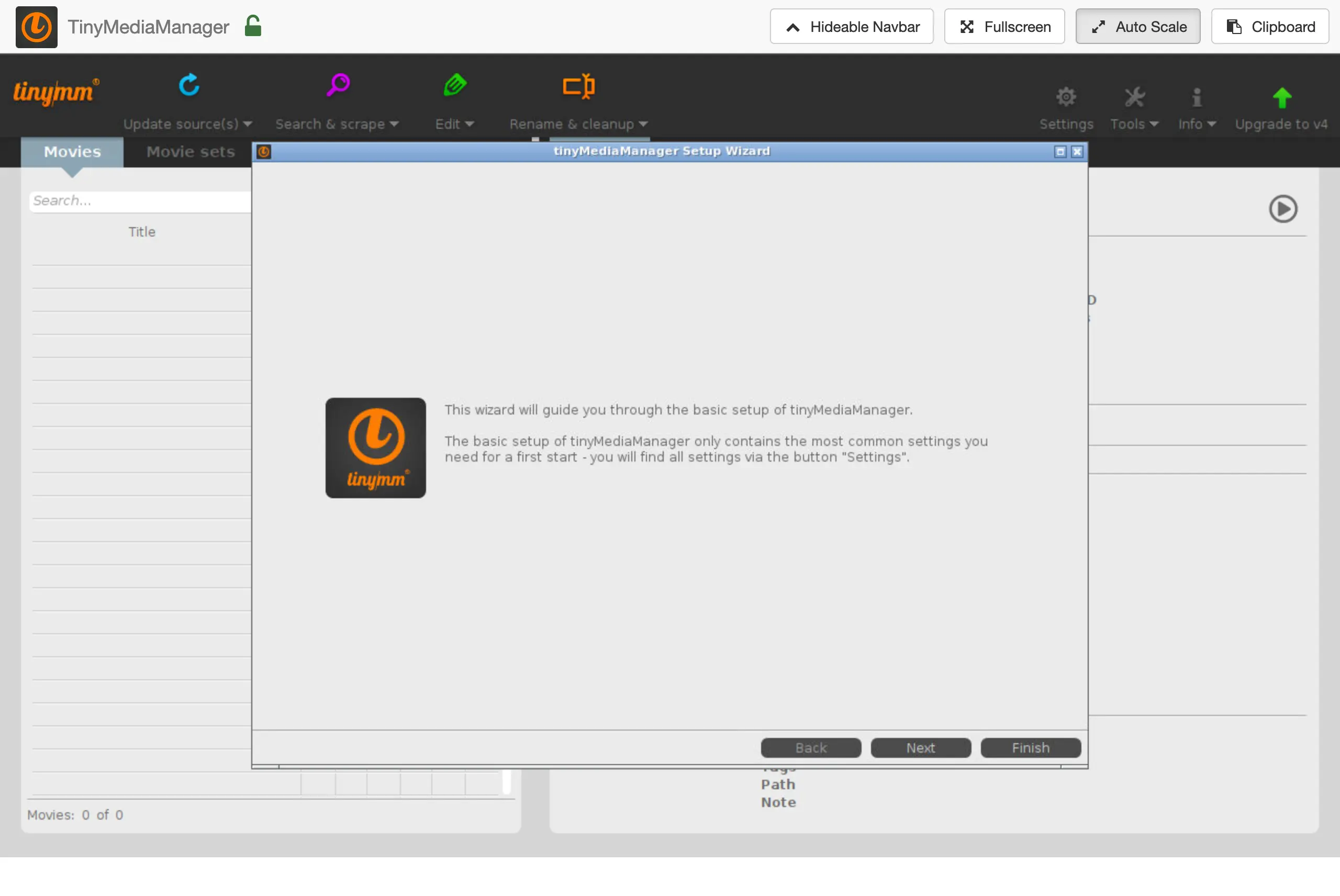Click the magenta Search & scrape magnifier icon
Screen dimensions: 1340x896
tap(338, 86)
